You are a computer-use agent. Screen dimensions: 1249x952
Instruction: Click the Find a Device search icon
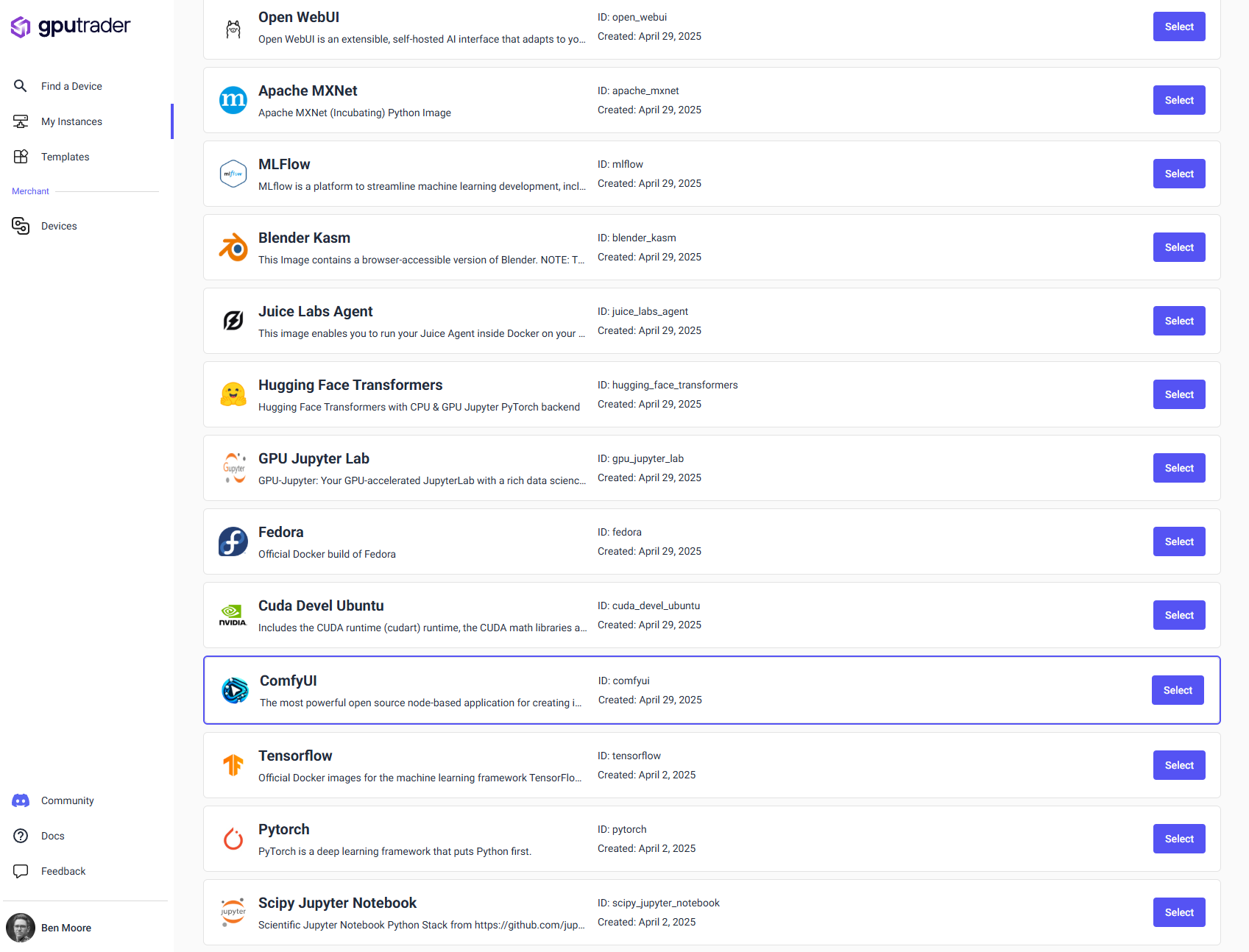click(21, 86)
